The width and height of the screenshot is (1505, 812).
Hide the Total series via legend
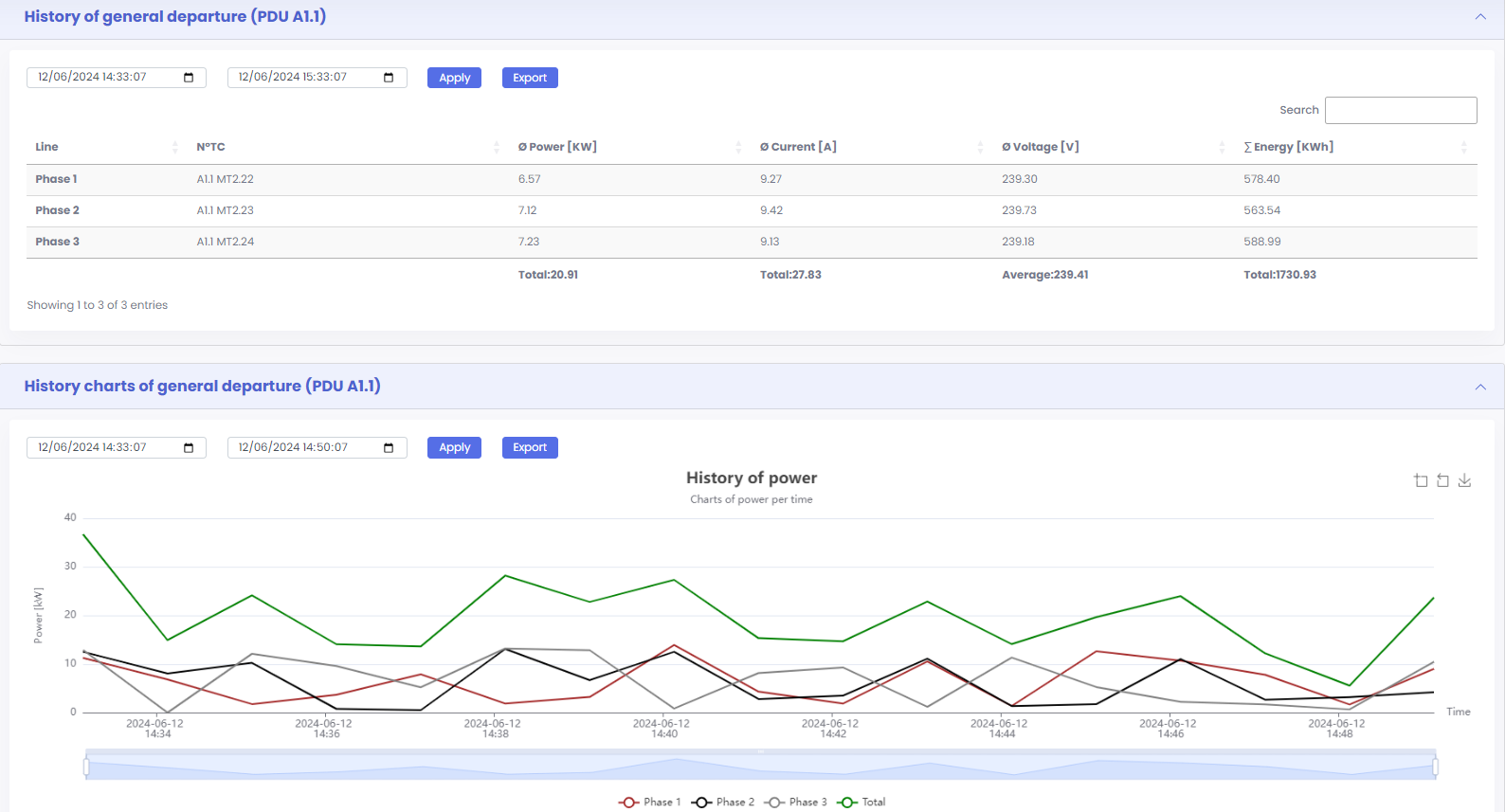point(861,802)
